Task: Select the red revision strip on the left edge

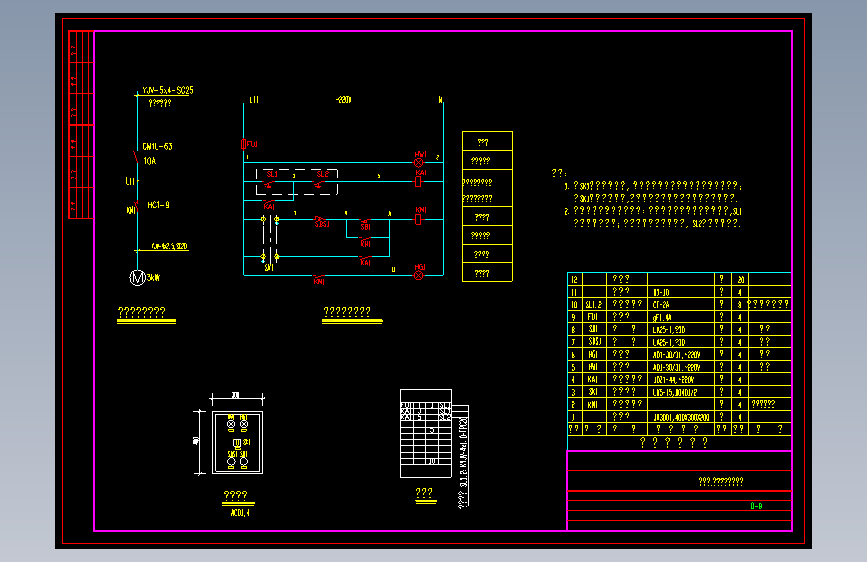Action: click(81, 124)
